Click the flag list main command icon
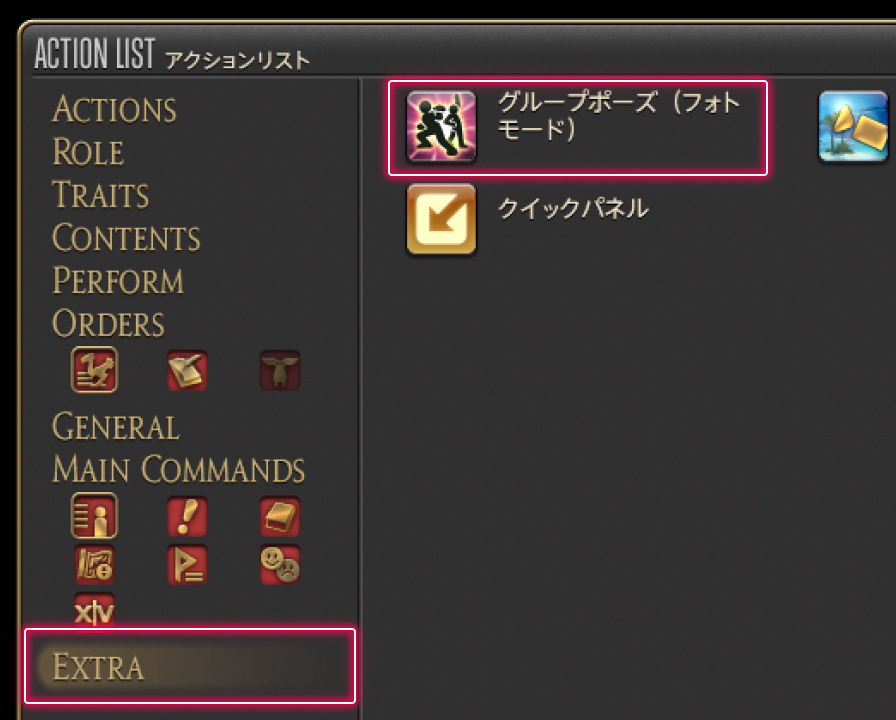Image resolution: width=896 pixels, height=720 pixels. coord(187,565)
